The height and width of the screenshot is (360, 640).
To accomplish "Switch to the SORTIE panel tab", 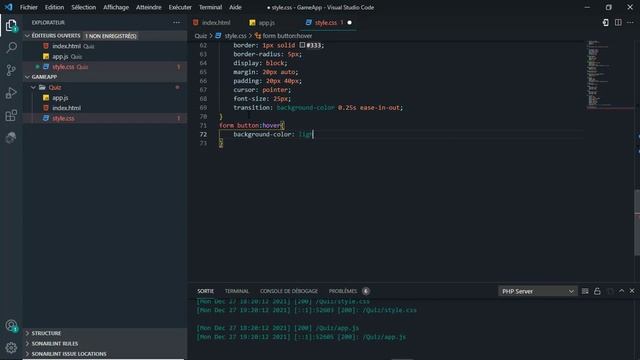I will [206, 291].
